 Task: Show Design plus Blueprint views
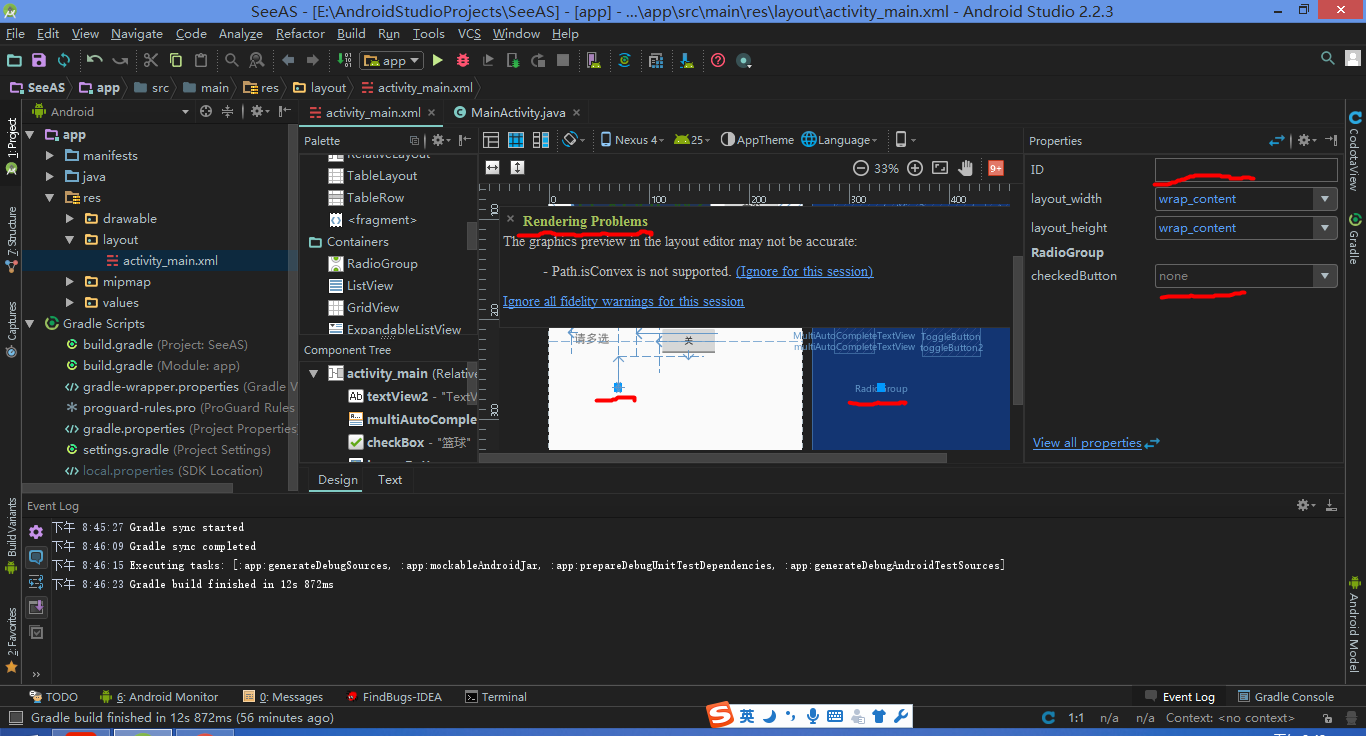pos(541,140)
